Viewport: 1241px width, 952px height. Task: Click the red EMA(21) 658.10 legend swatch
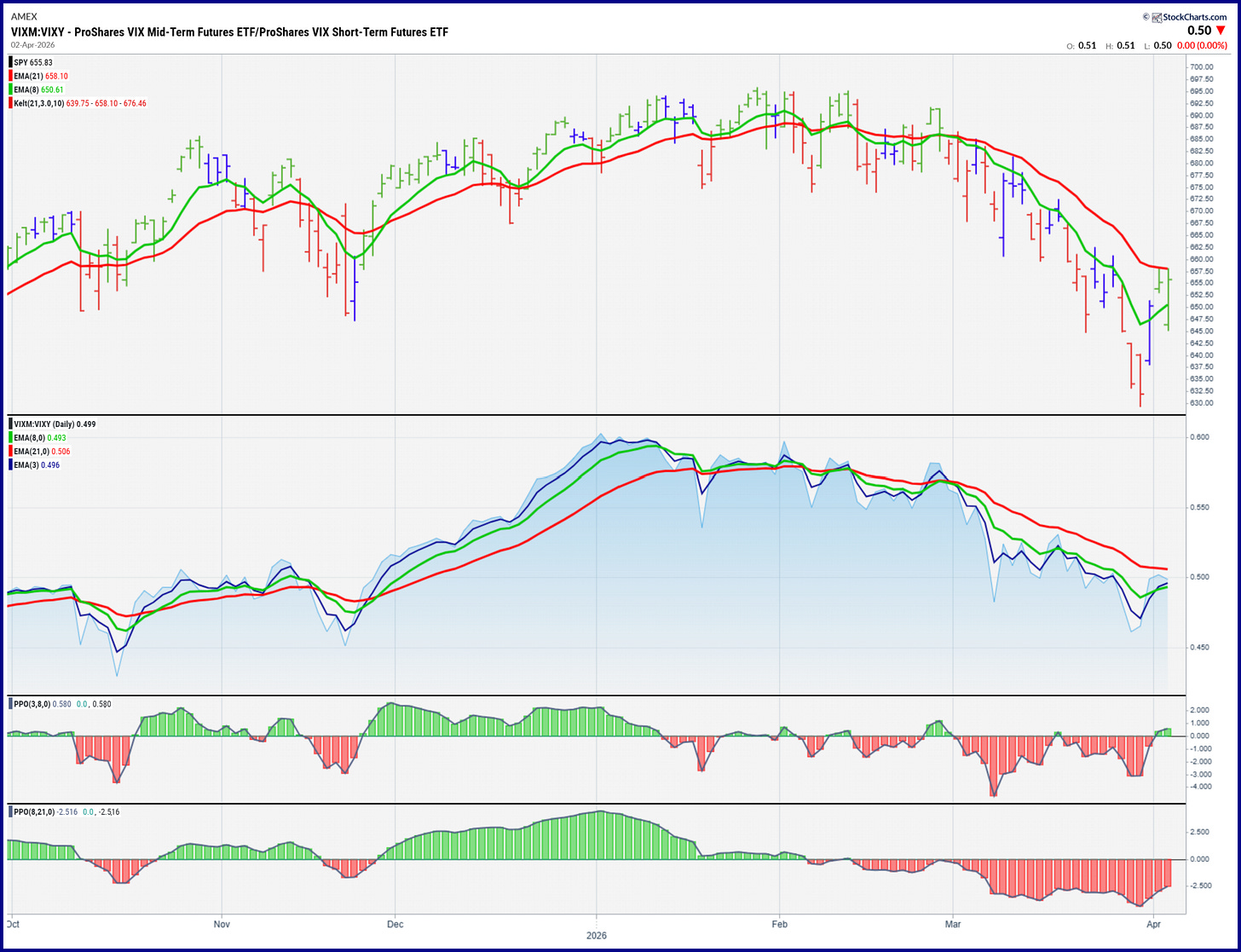(10, 76)
